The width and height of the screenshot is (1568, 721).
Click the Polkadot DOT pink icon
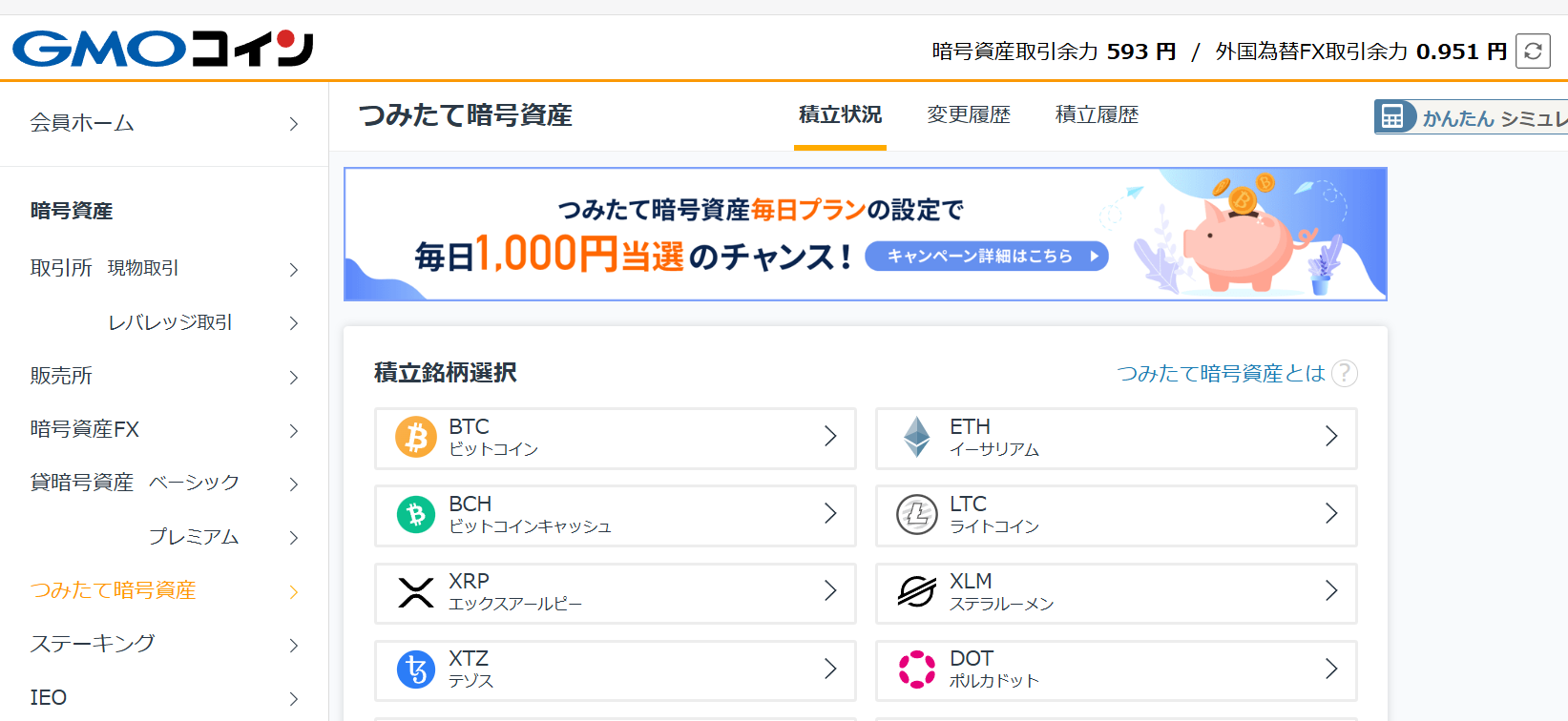[x=917, y=669]
